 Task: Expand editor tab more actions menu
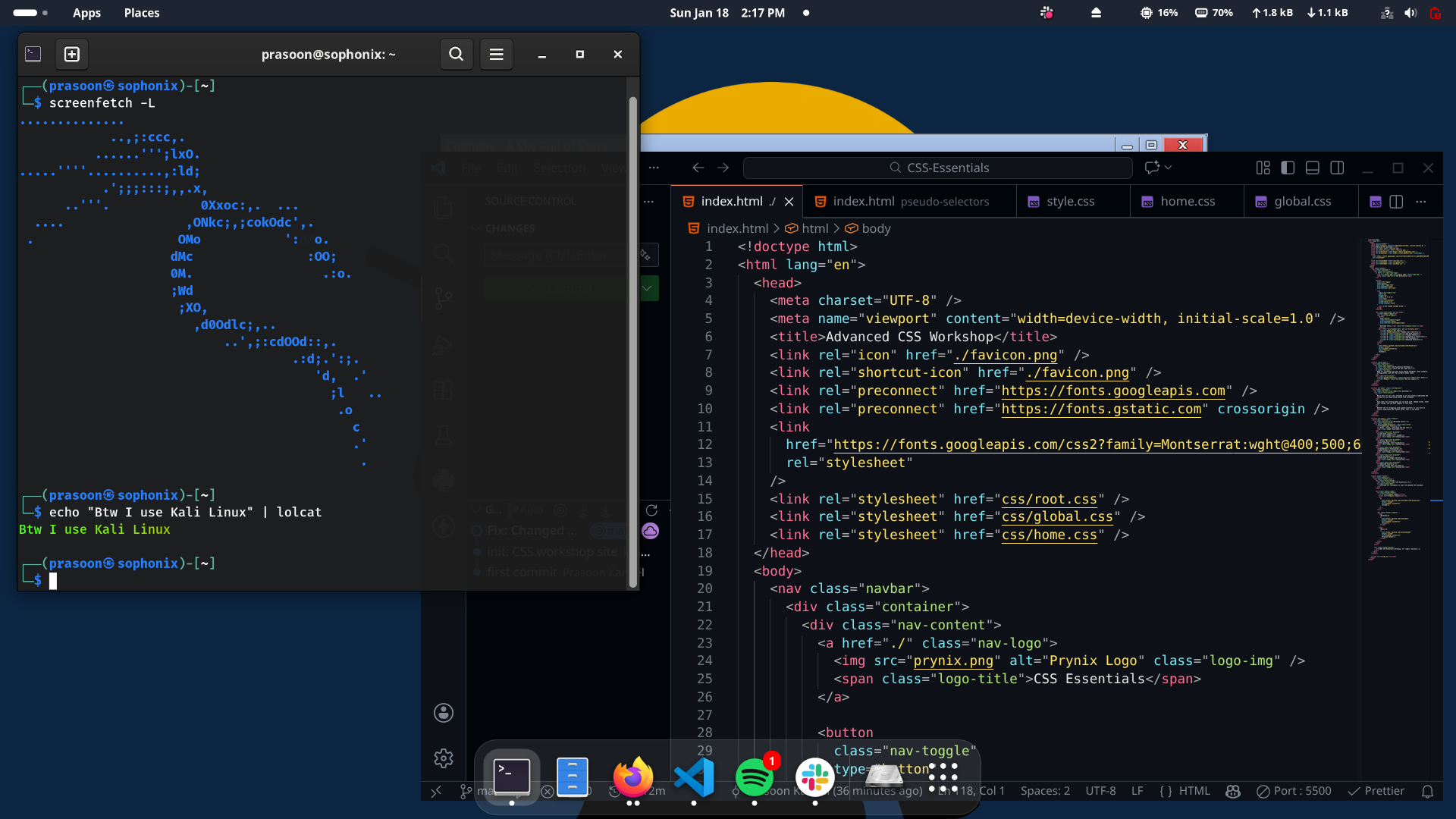(1421, 202)
